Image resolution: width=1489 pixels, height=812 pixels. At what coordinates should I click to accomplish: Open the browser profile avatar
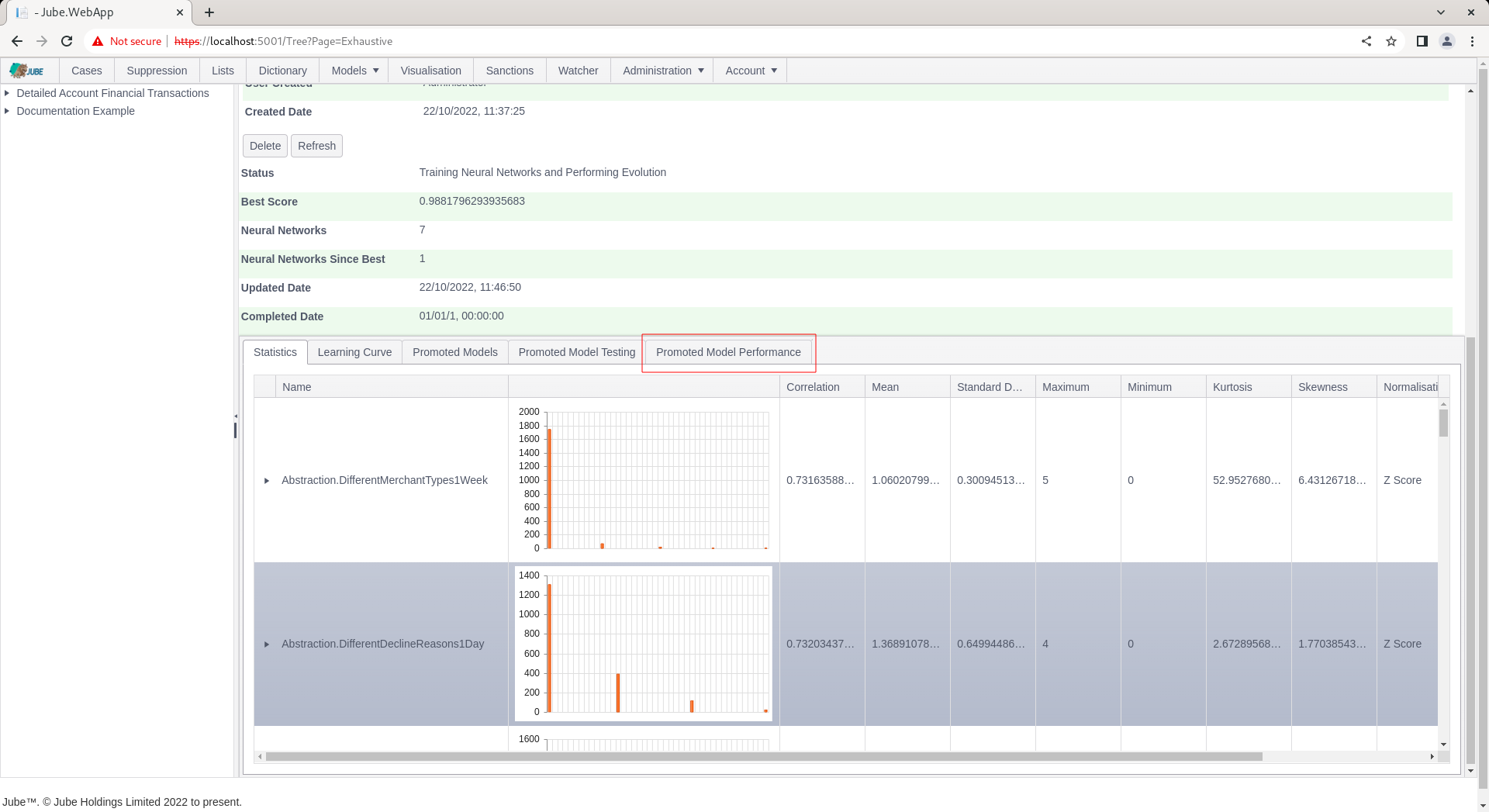click(1446, 41)
